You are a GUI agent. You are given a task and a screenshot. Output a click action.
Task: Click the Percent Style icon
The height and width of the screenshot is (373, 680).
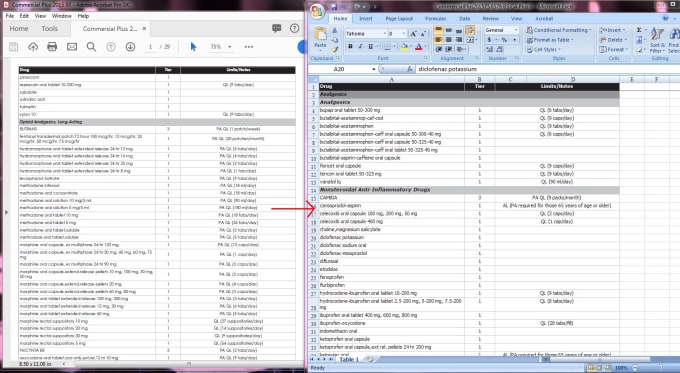click(x=504, y=40)
